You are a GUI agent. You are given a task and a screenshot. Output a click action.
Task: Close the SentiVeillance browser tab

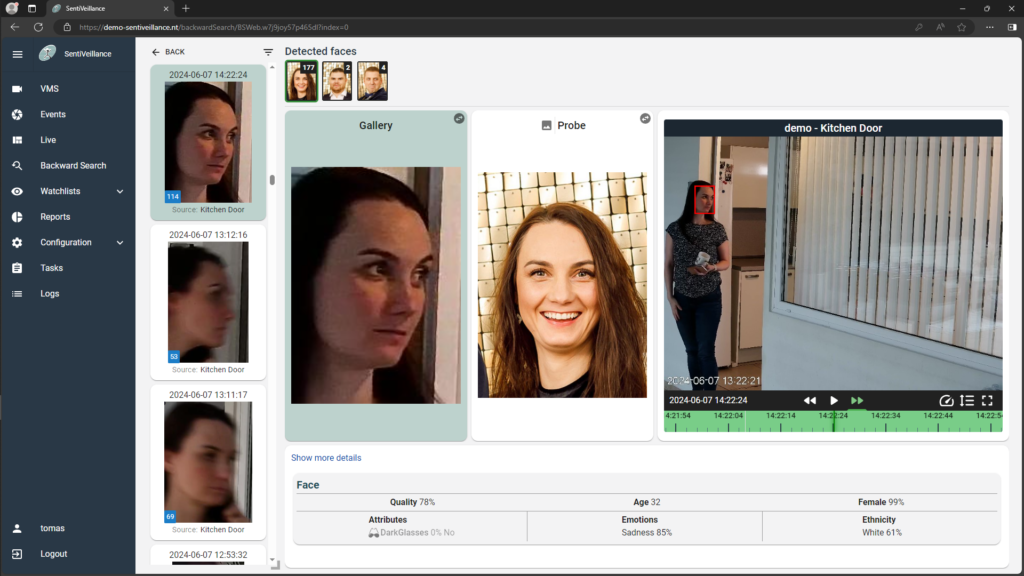click(x=166, y=8)
